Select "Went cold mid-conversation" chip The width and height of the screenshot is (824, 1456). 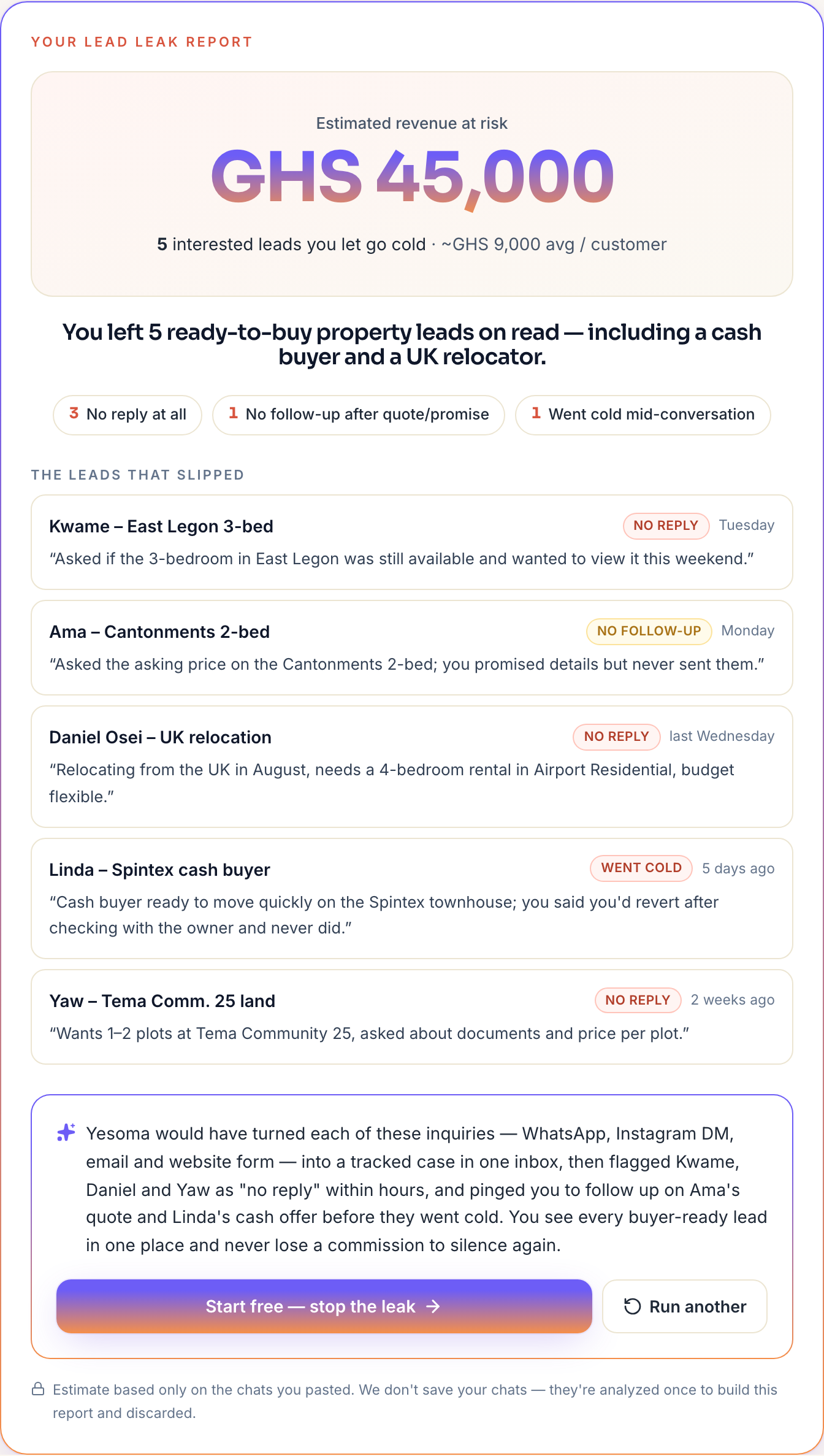[643, 415]
